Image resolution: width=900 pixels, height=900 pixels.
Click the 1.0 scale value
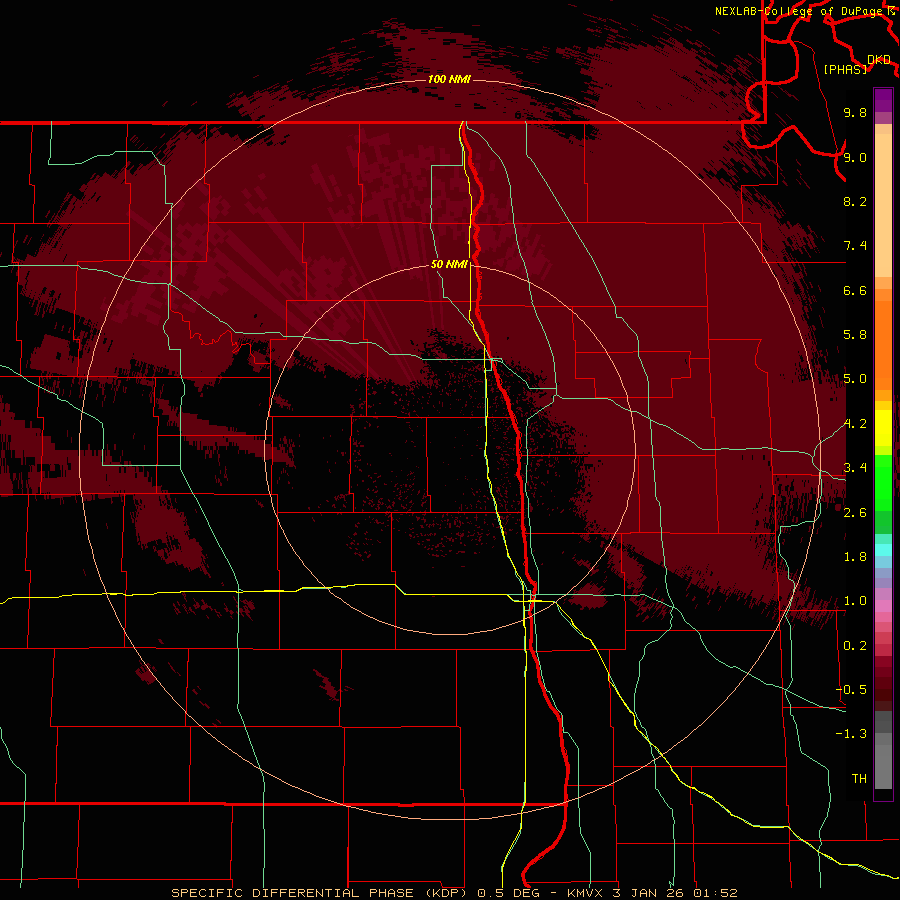click(x=855, y=601)
